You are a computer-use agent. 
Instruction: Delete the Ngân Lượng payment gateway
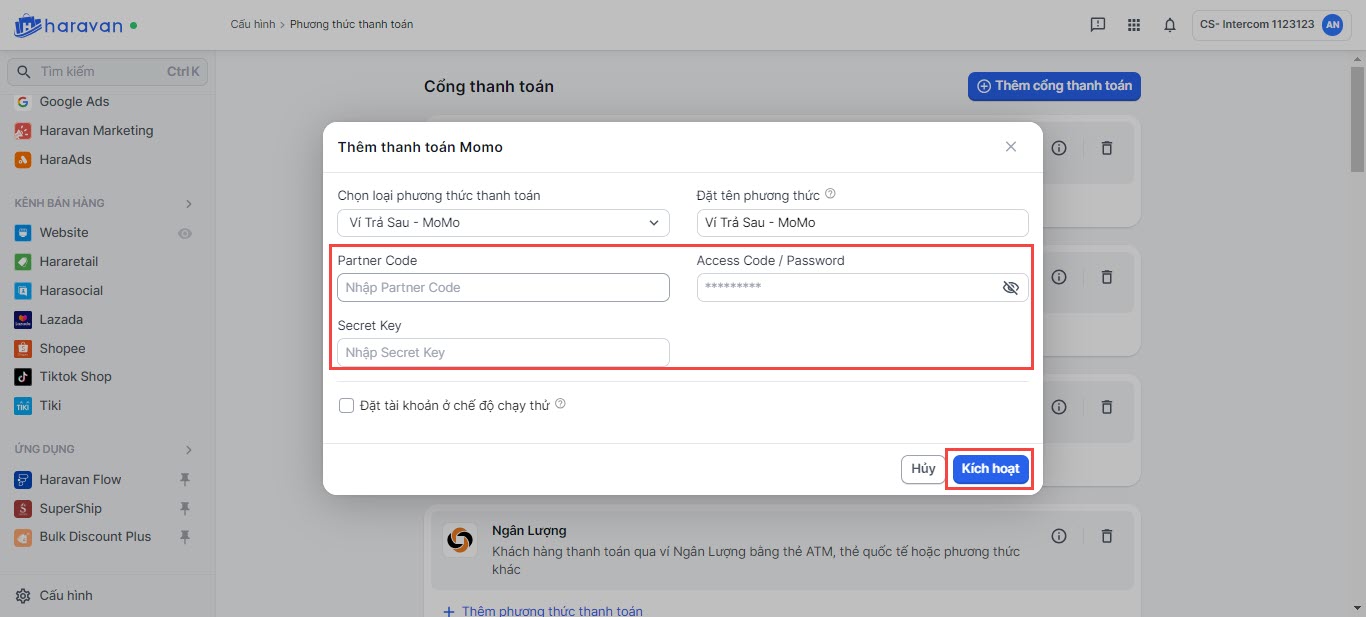point(1107,537)
